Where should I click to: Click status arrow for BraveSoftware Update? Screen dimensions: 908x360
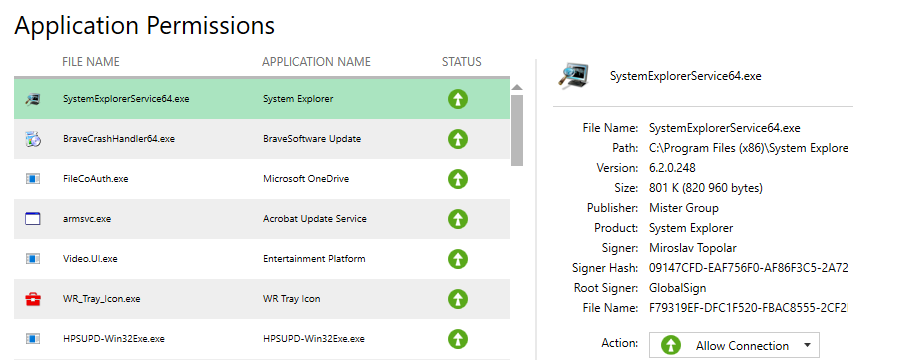[x=457, y=139]
